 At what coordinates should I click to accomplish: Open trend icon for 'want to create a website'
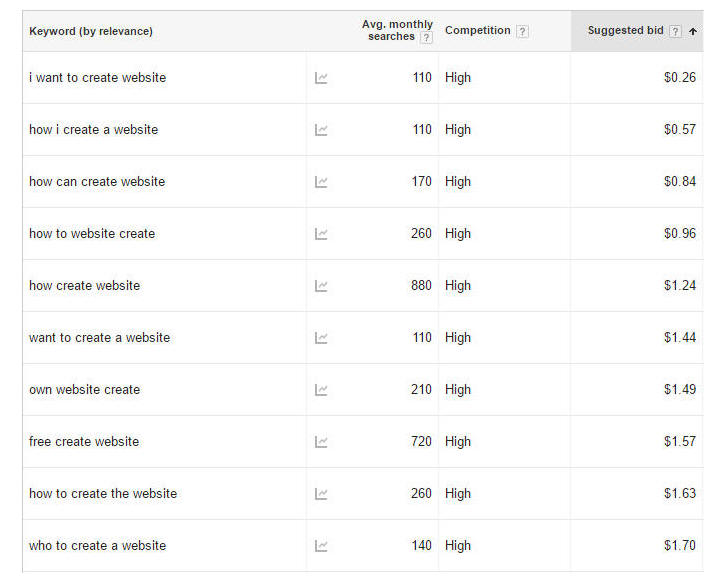tap(321, 338)
